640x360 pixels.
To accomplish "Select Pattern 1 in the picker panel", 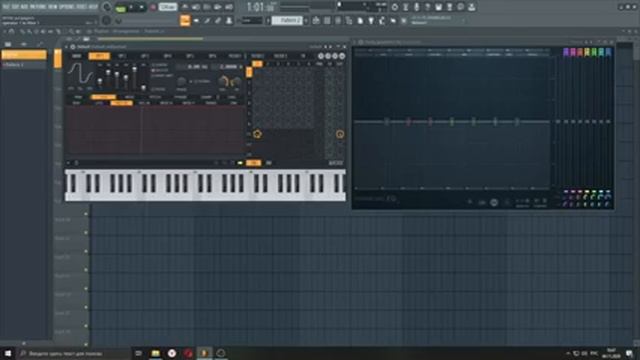I will tap(24, 64).
